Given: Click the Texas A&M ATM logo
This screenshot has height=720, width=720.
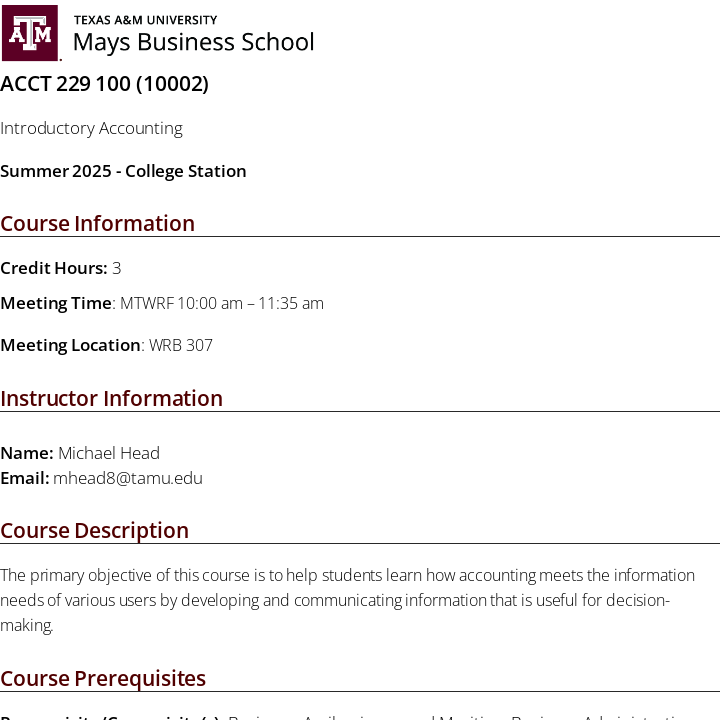Looking at the screenshot, I should 30,33.
